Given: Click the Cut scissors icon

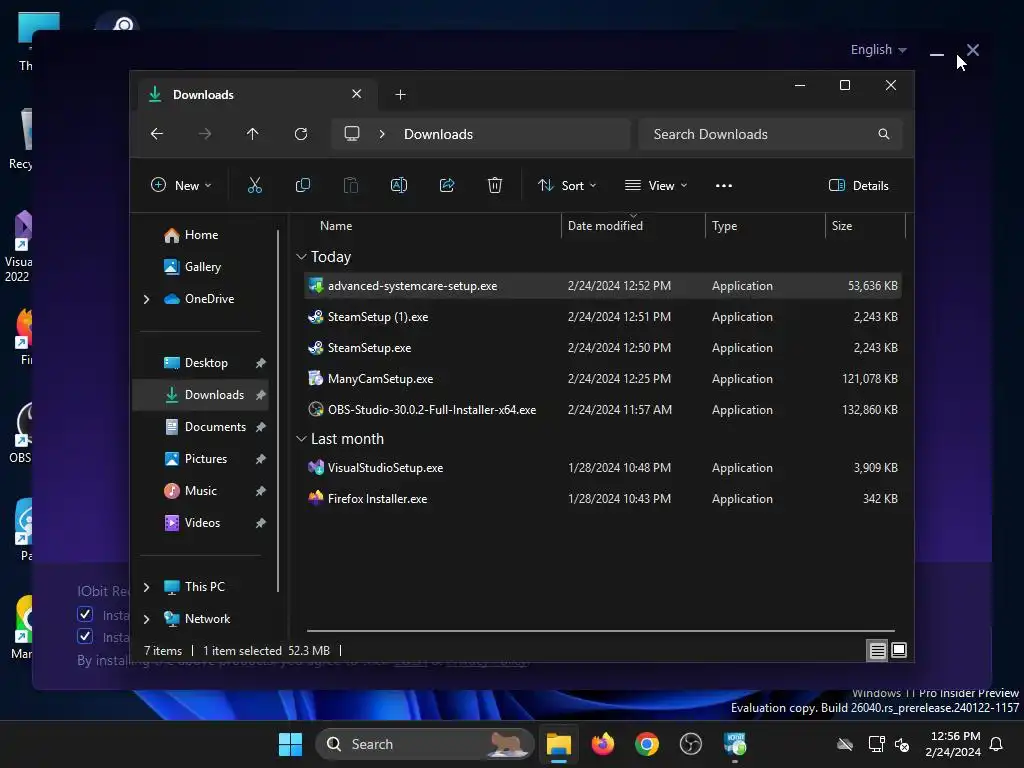Looking at the screenshot, I should [255, 185].
